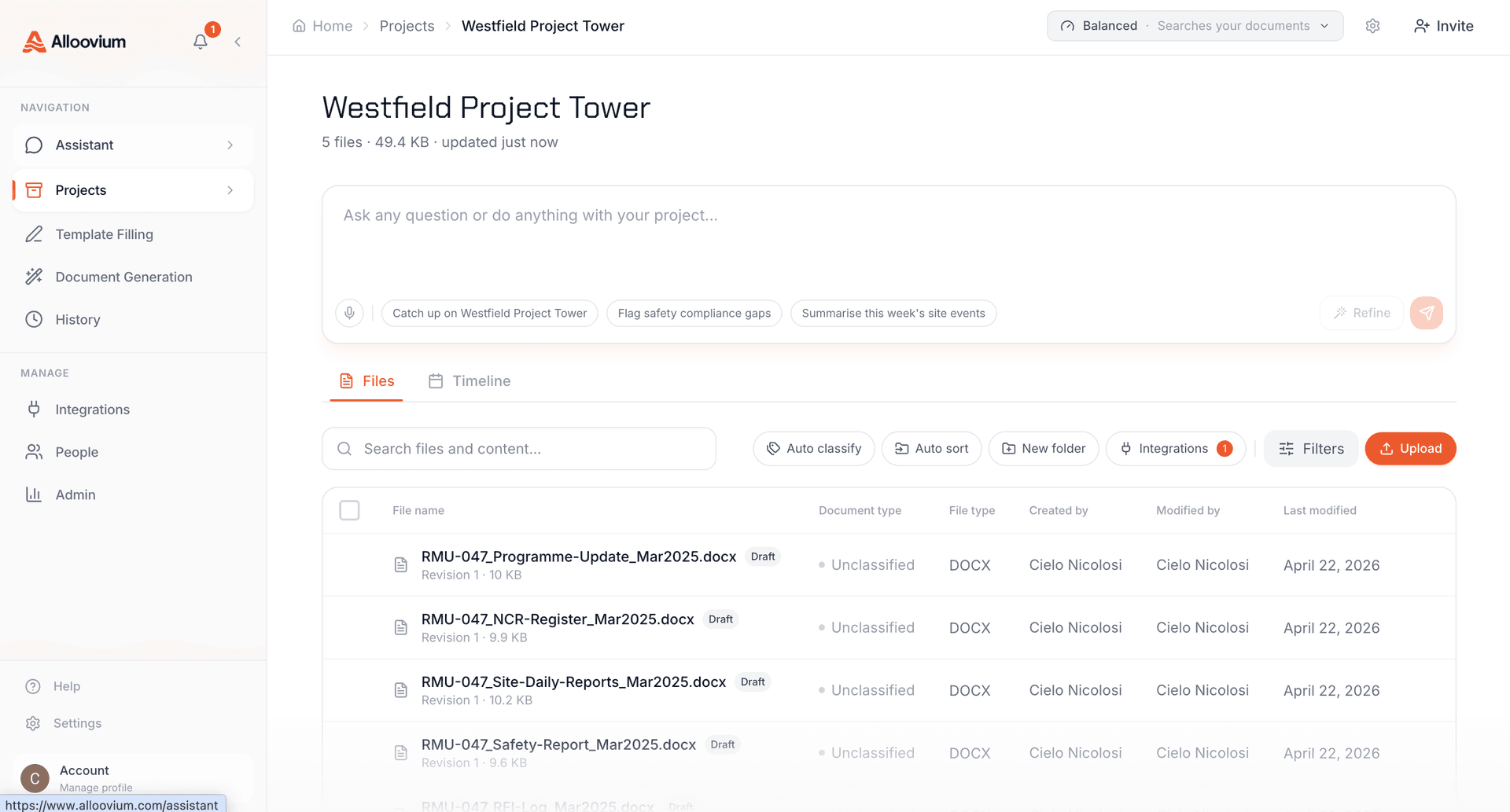1510x812 pixels.
Task: Open Assistant in the navigation
Action: click(x=133, y=145)
